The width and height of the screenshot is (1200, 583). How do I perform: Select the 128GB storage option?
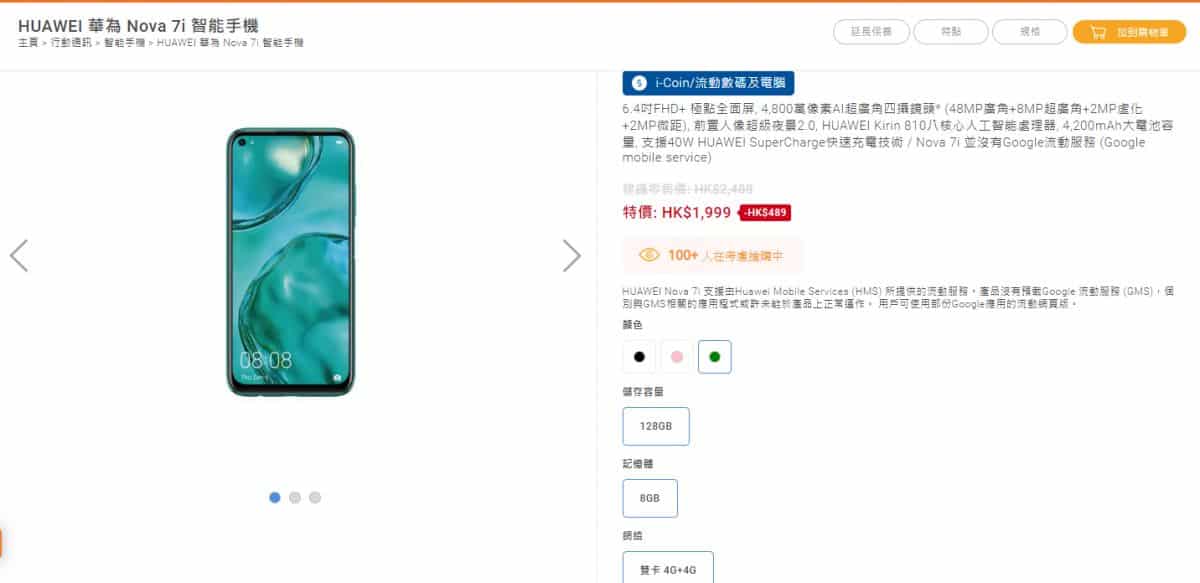pos(656,426)
